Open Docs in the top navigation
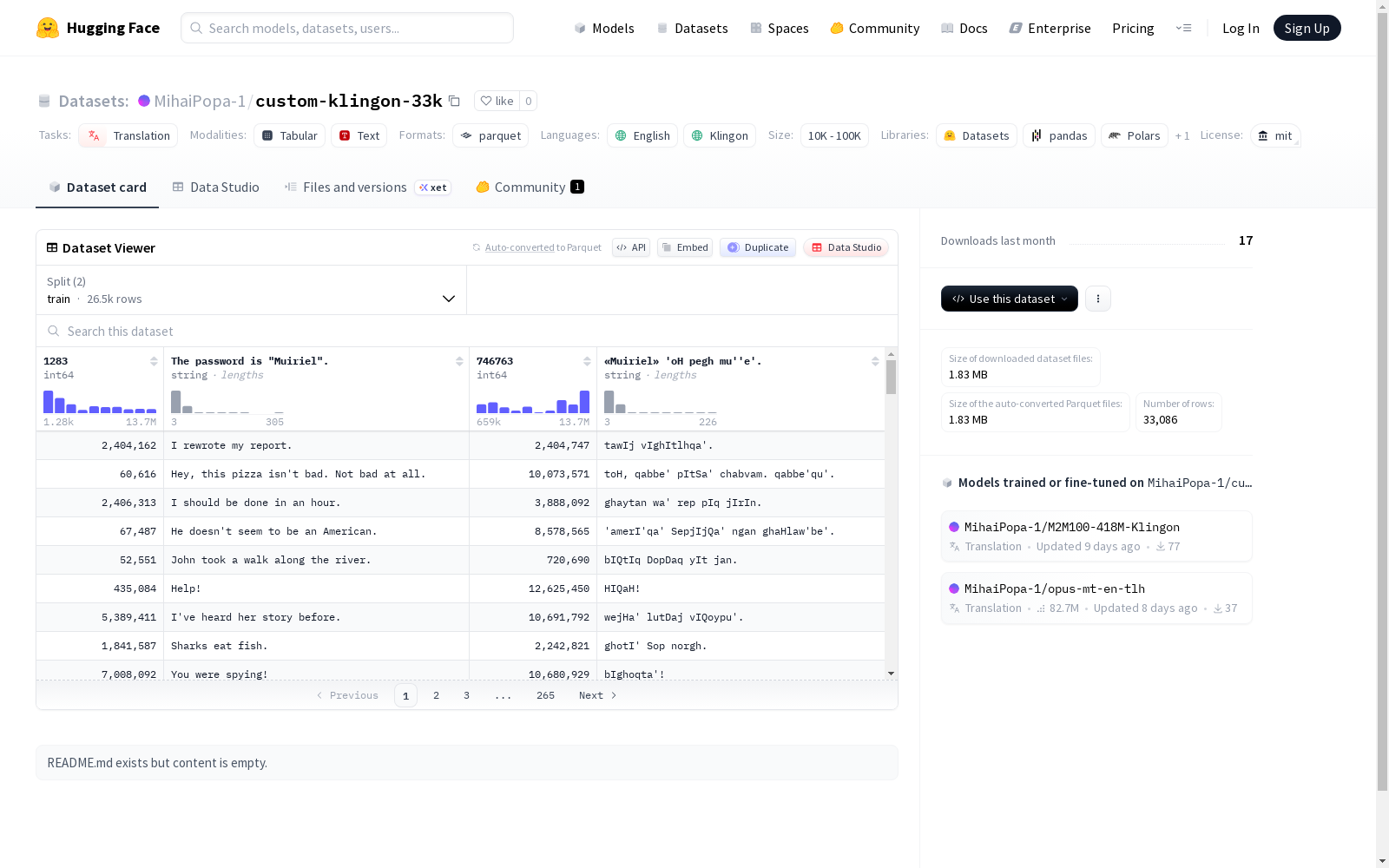Image resolution: width=1389 pixels, height=868 pixels. [964, 28]
